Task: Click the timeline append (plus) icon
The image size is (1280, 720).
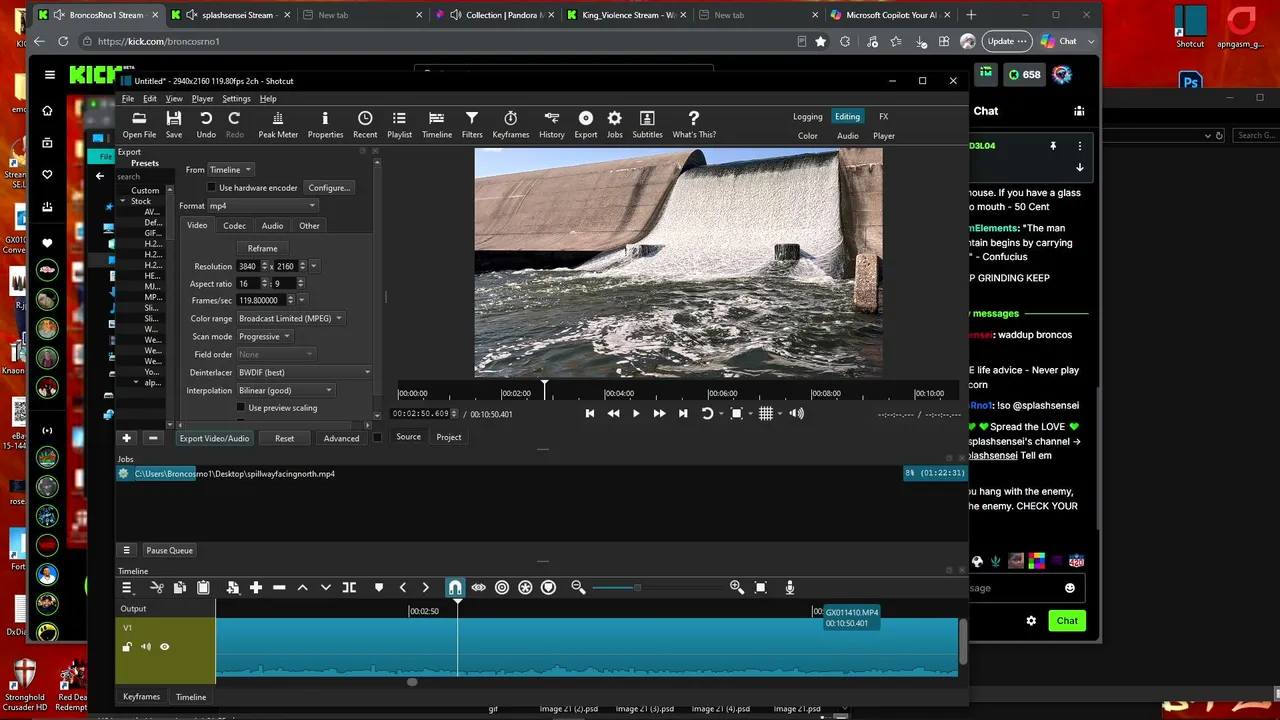Action: pyautogui.click(x=256, y=588)
